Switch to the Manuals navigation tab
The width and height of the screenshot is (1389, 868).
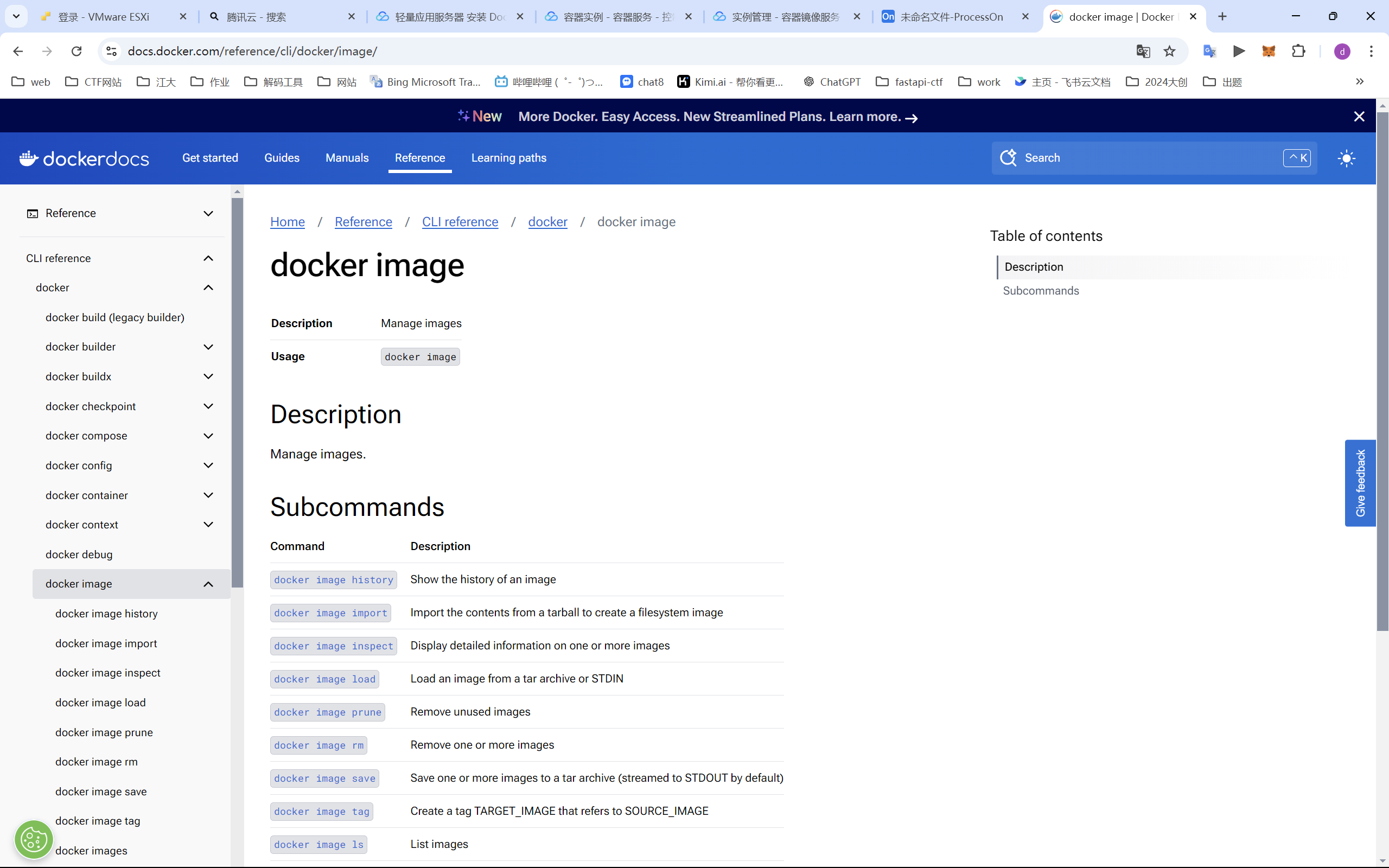point(347,158)
